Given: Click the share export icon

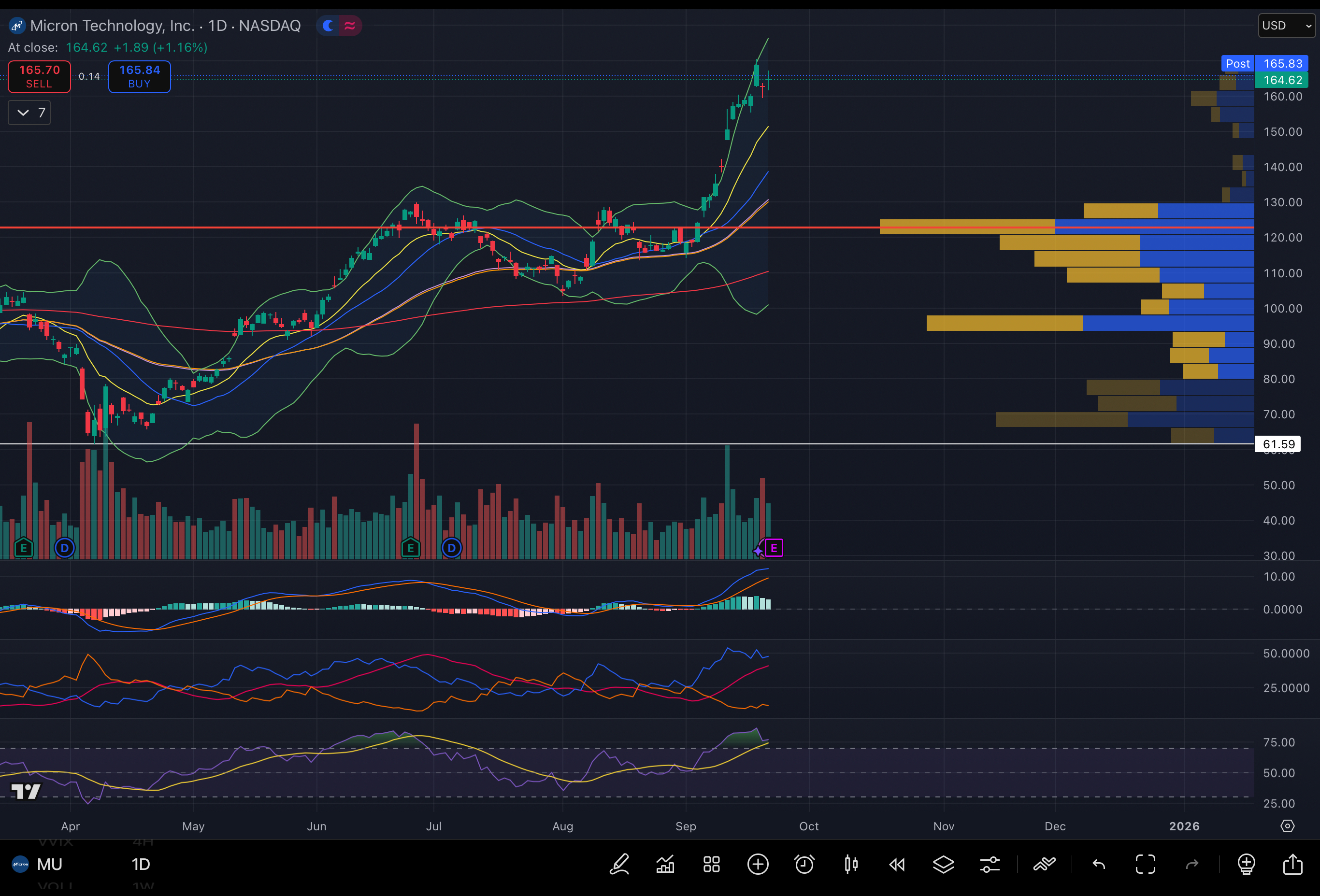Looking at the screenshot, I should point(1293,864).
